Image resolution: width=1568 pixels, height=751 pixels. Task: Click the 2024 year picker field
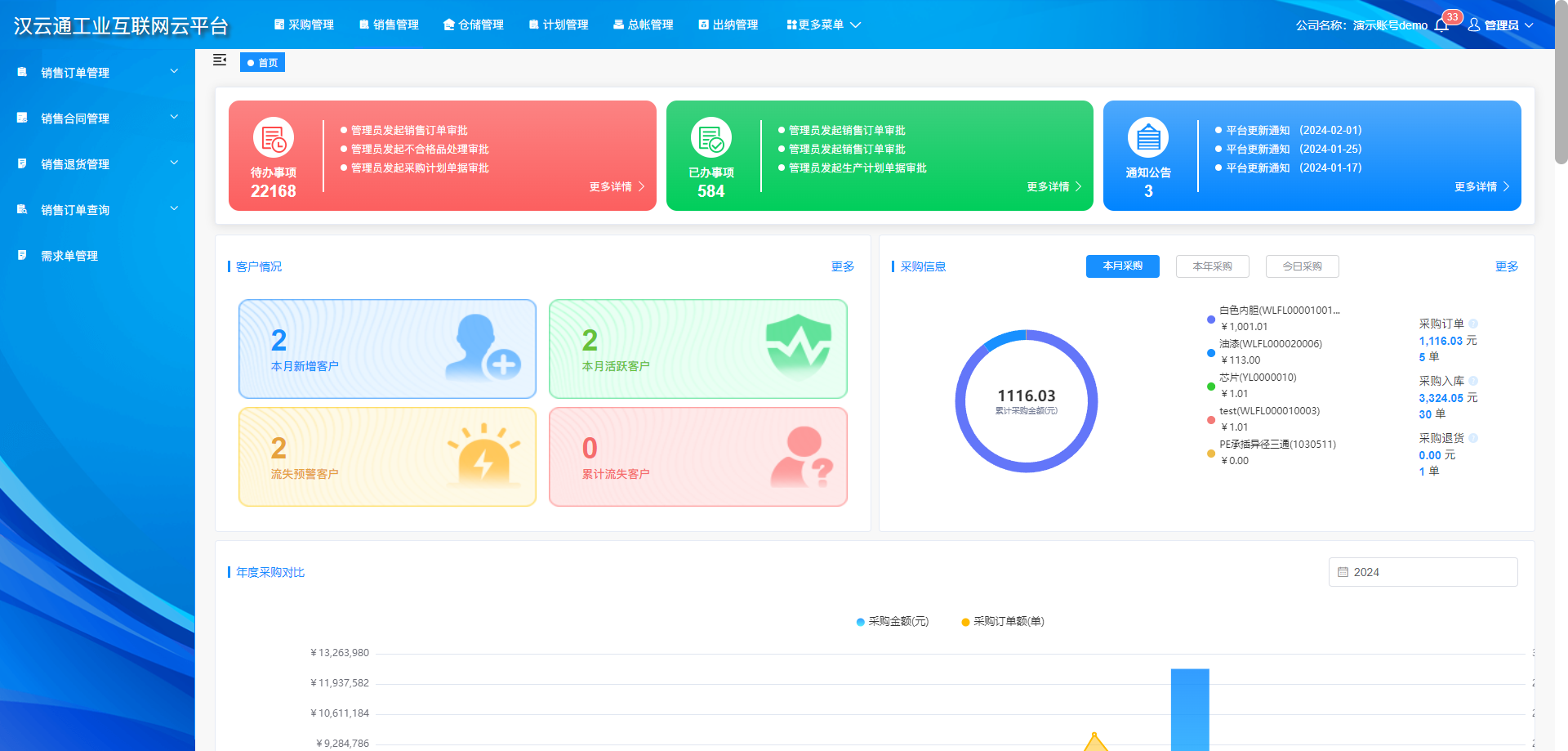click(1423, 572)
